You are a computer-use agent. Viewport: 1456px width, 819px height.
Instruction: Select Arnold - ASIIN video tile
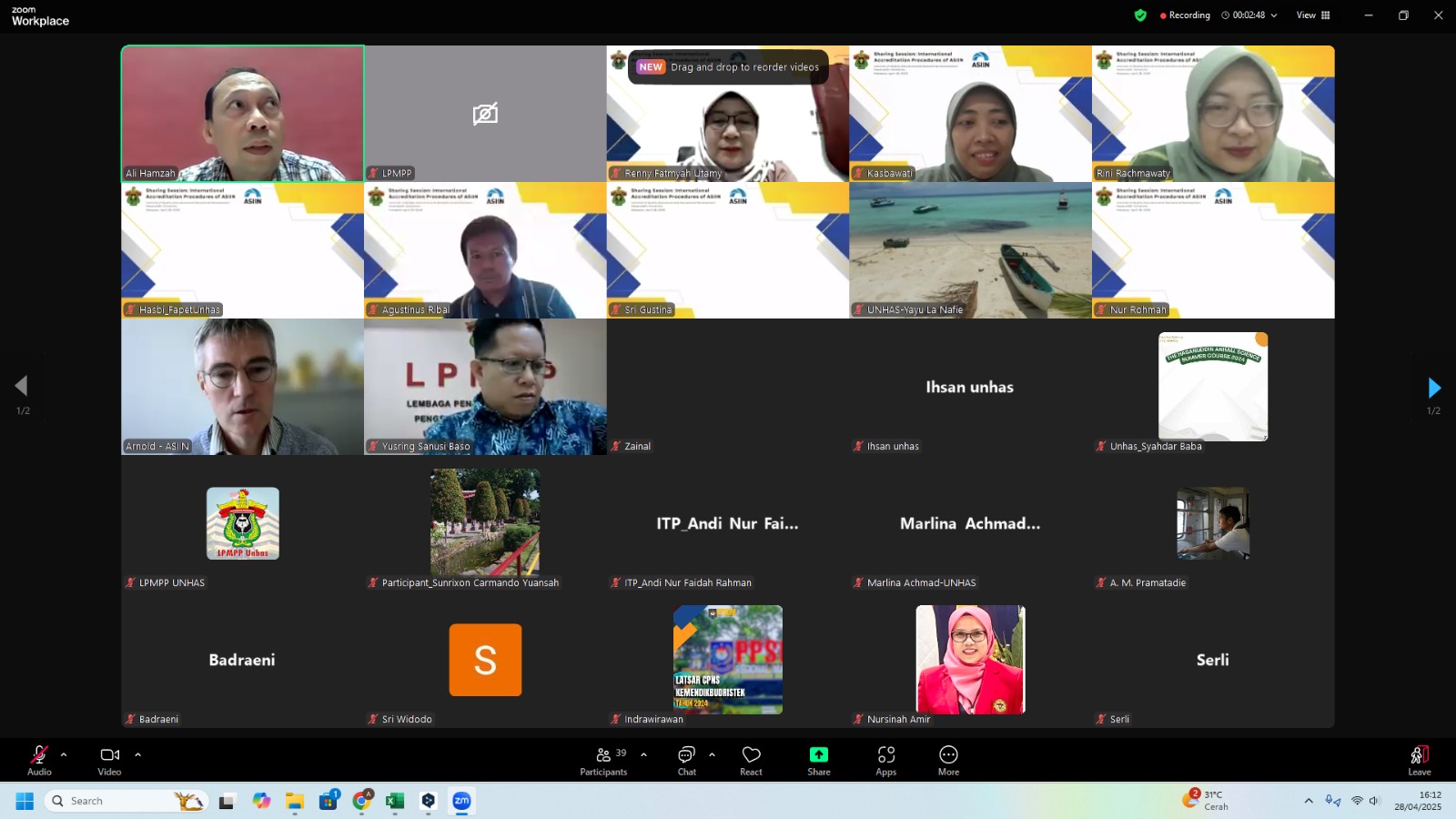pos(242,386)
